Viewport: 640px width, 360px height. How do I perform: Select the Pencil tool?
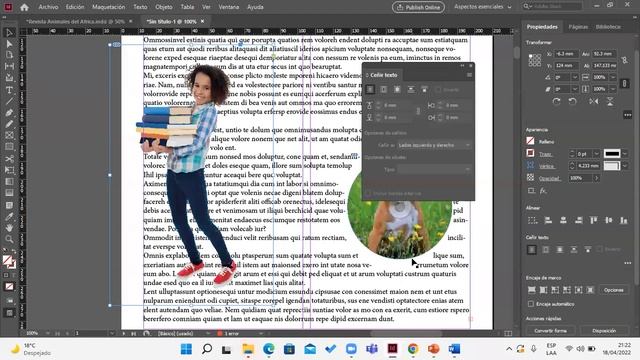pos(9,124)
